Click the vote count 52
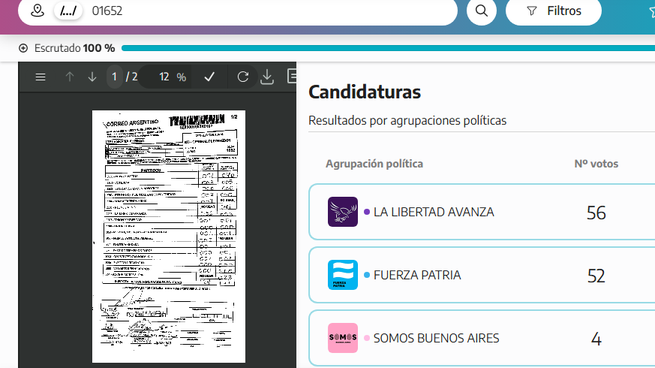The image size is (655, 368). tap(596, 276)
